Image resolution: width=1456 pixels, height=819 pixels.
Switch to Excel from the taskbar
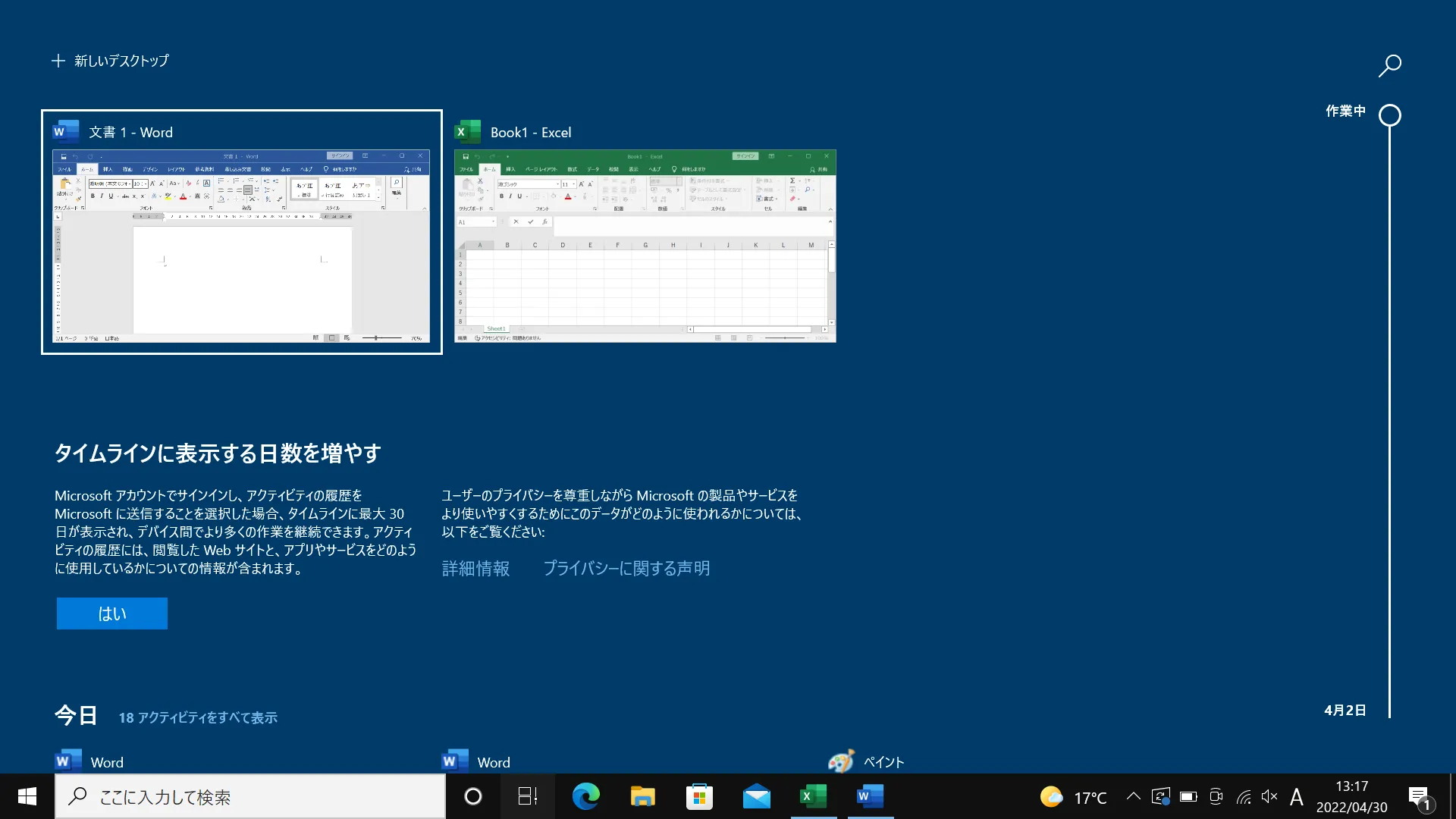click(813, 796)
